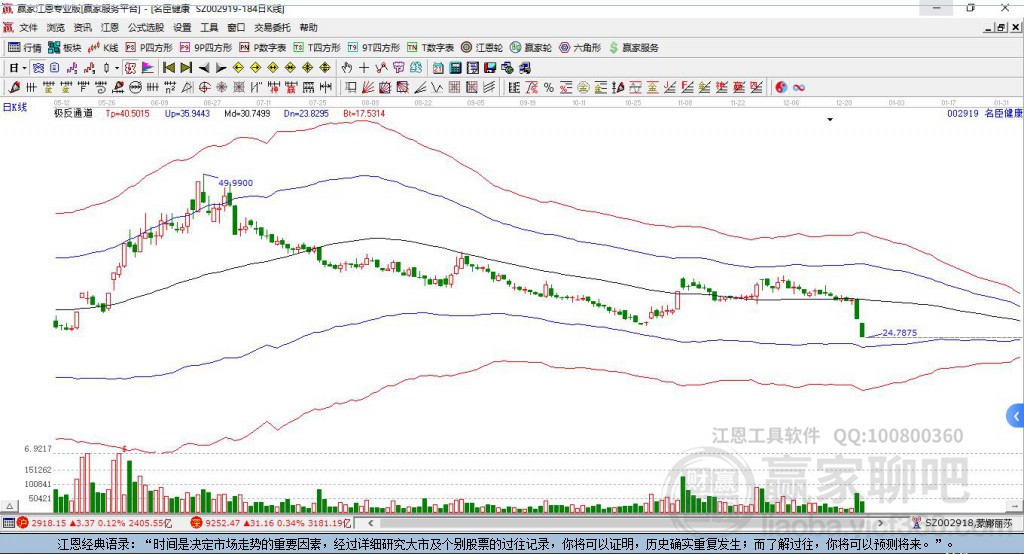Open the 板块 sector view

(65, 48)
